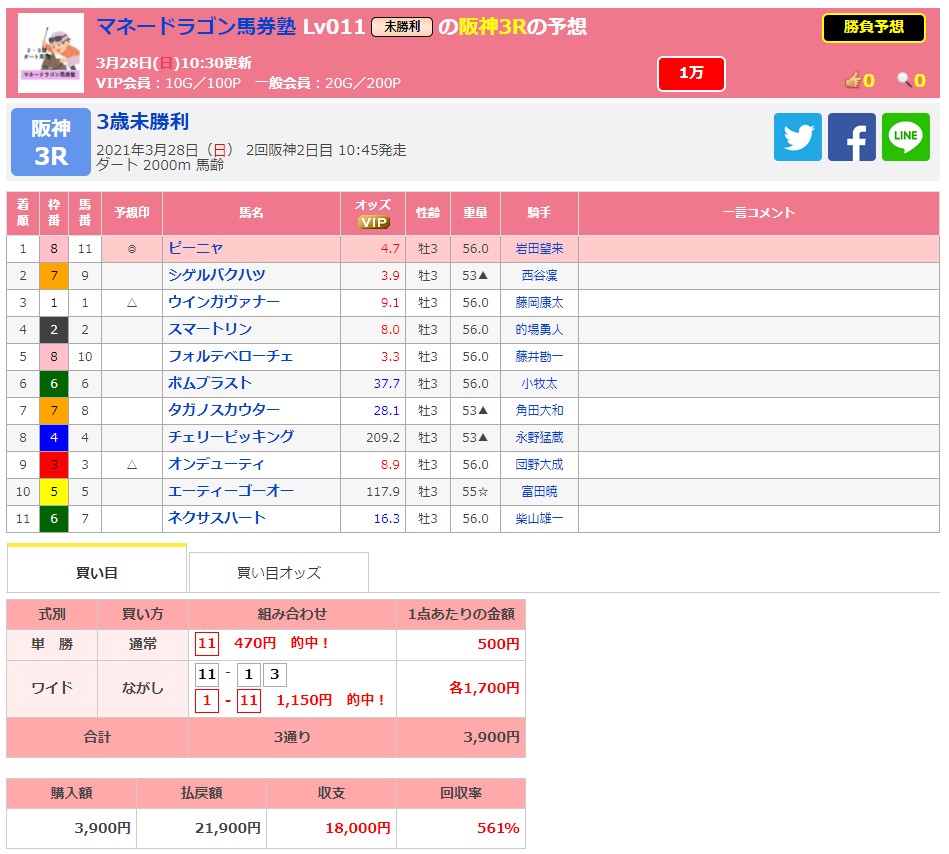Click the 未勝利 rank label
949x854 pixels.
click(401, 28)
